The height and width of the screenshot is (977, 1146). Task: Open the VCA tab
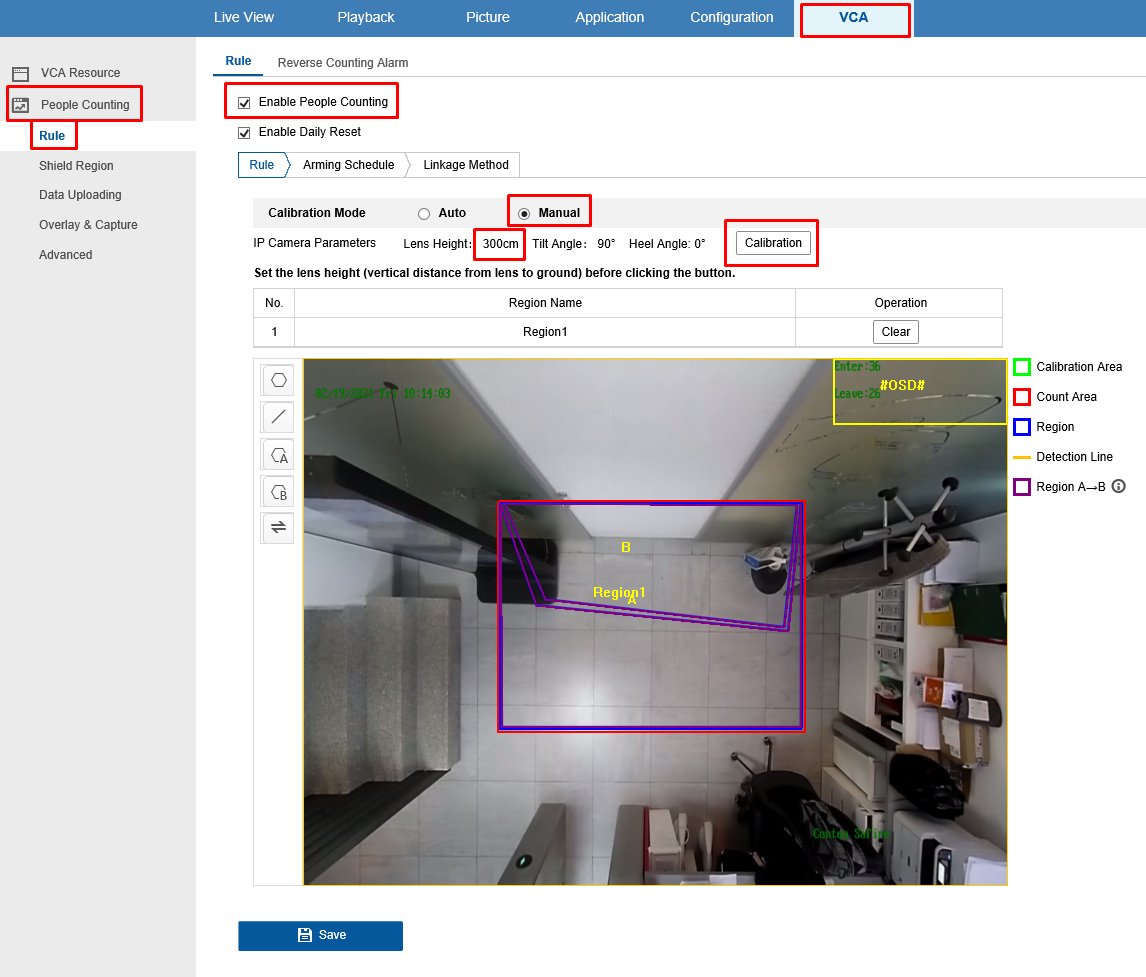pos(854,18)
